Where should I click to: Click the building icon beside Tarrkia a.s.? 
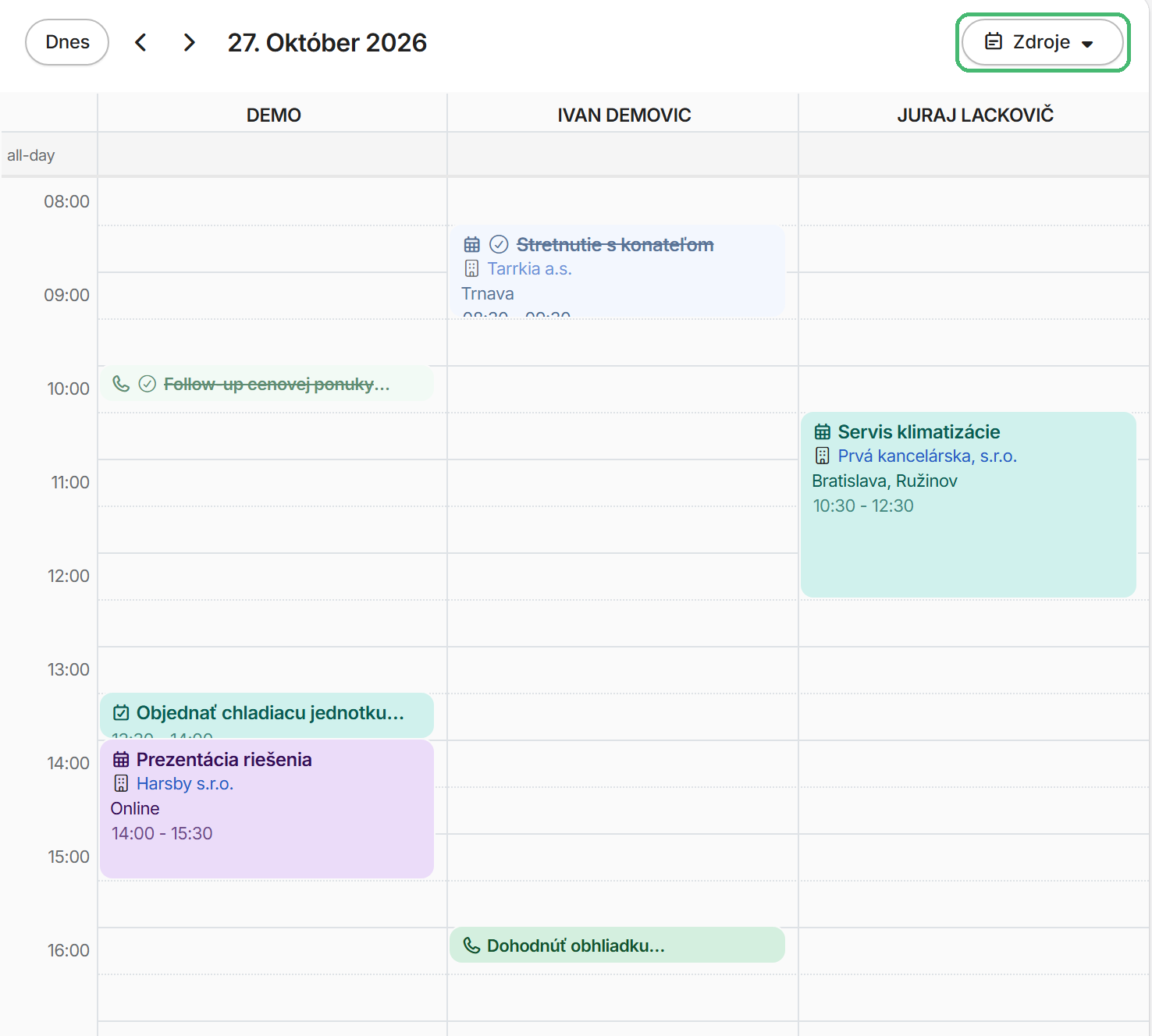[471, 268]
